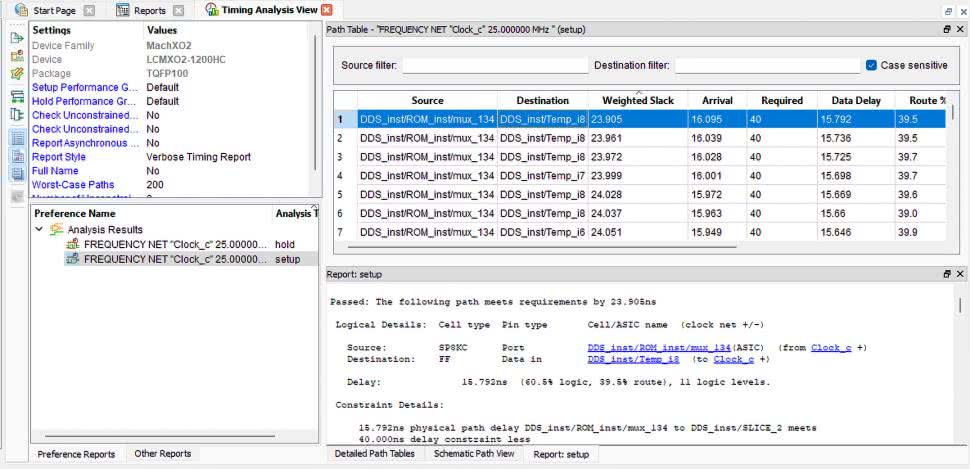This screenshot has height=469, width=970.
Task: Click the fifth icon in the left vertical toolbar
Action: pos(17,115)
